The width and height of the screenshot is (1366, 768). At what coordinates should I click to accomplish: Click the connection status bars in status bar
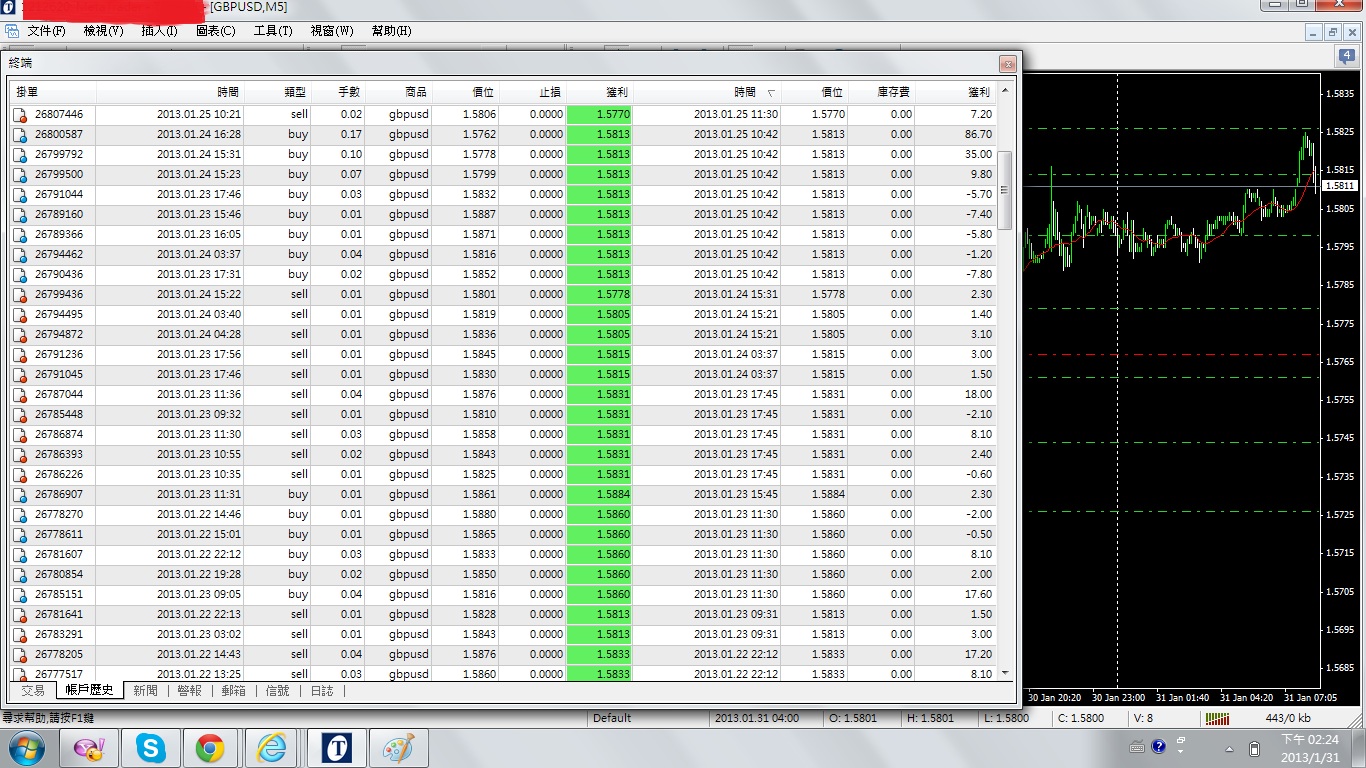[1217, 718]
